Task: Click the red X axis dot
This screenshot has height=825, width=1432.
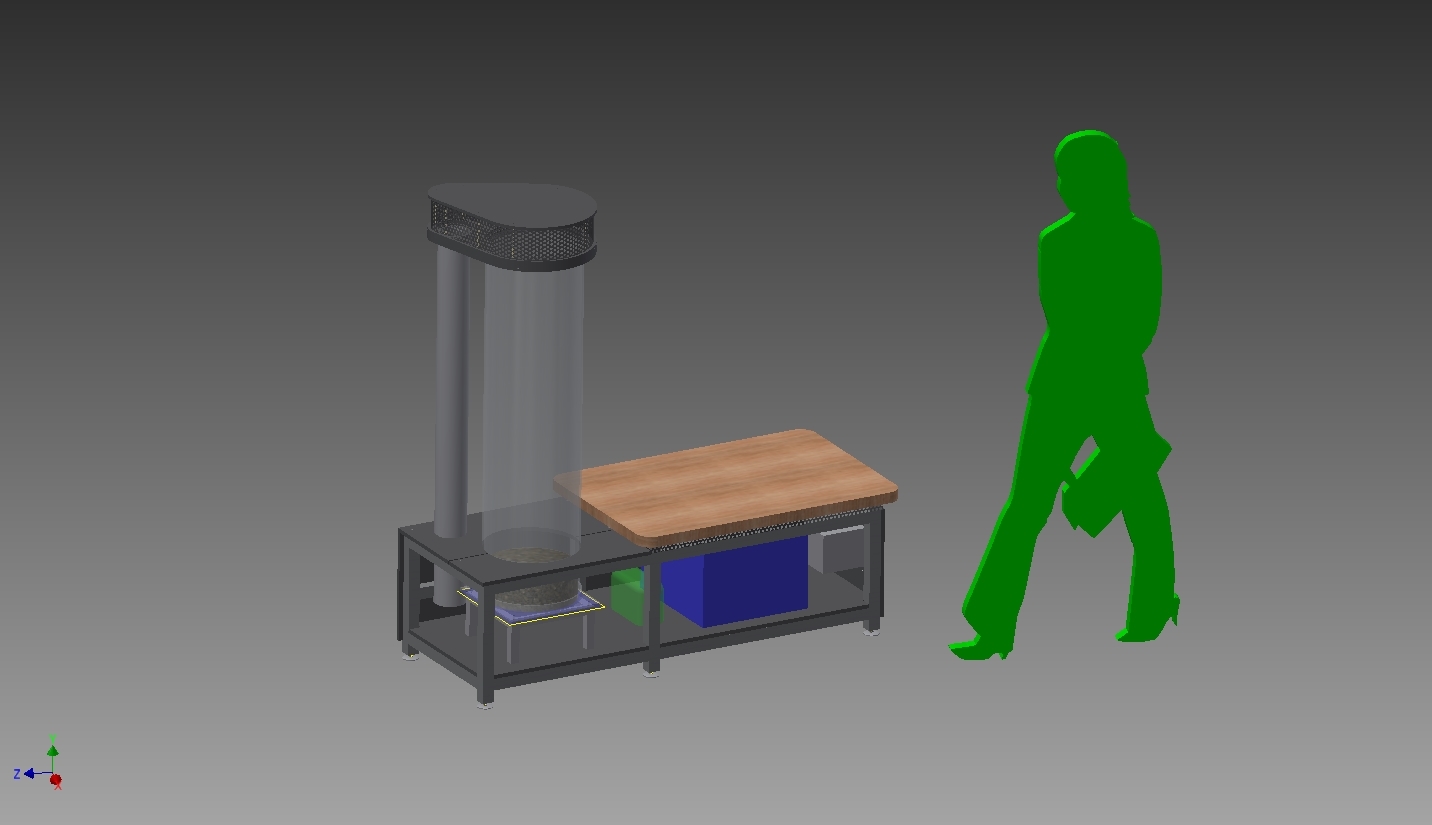Action: pyautogui.click(x=57, y=780)
